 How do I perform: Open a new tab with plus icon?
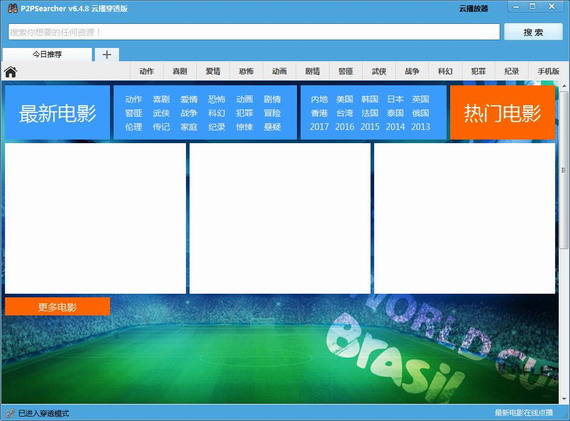(107, 55)
